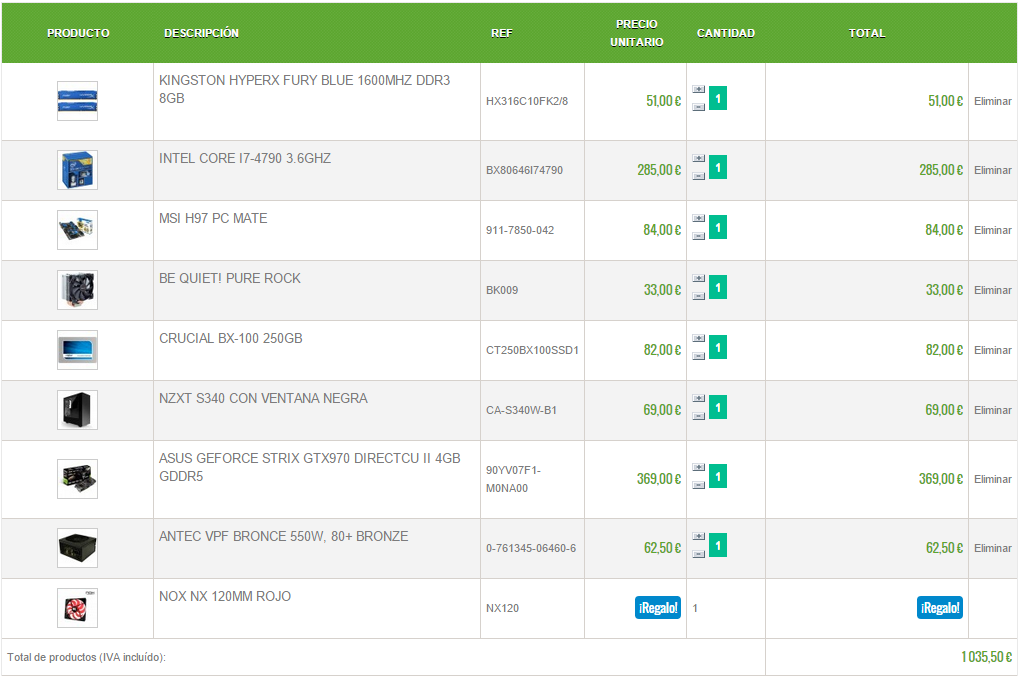Viewport: 1022px width, 676px height.
Task: Increase quantity of Kingston HyperX Fury RAM
Action: 699,89
